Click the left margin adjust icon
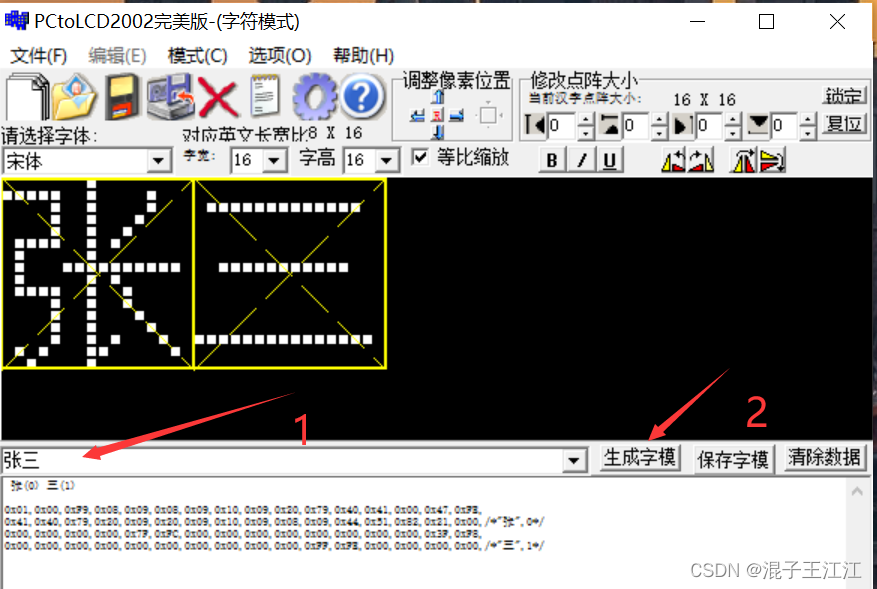 535,125
